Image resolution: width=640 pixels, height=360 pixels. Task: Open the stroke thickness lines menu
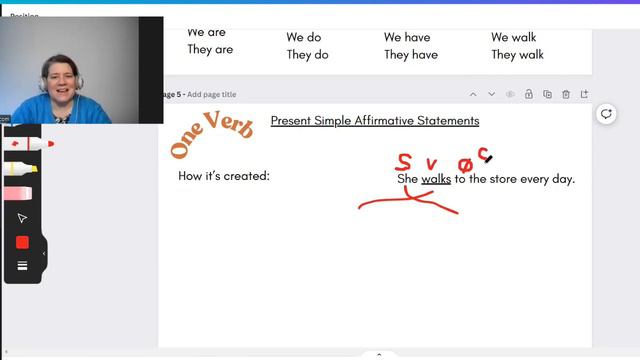pyautogui.click(x=22, y=266)
